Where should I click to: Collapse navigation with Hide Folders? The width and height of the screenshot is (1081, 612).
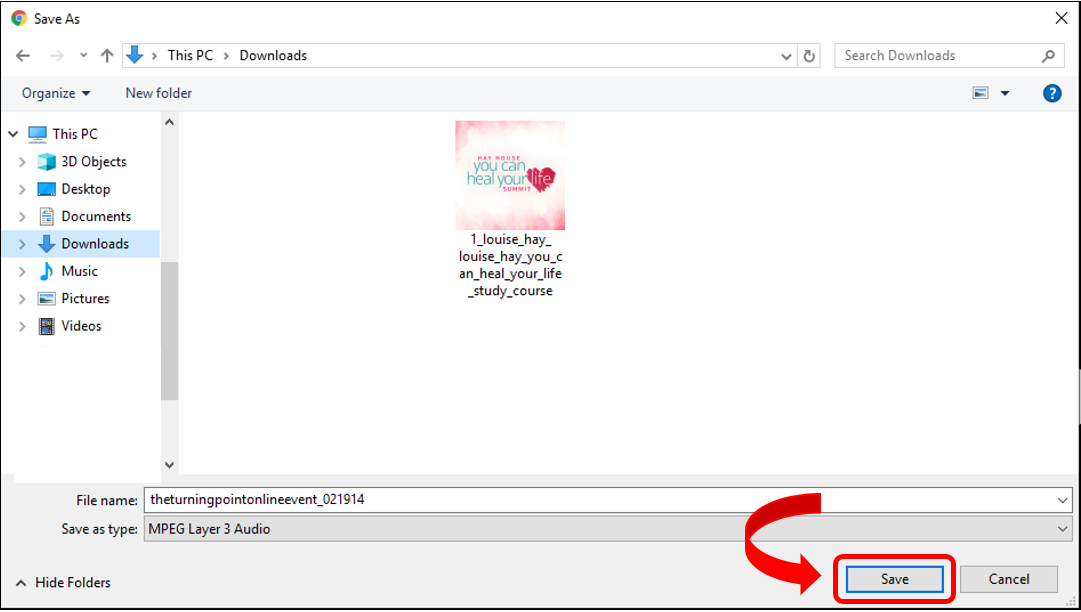62,582
